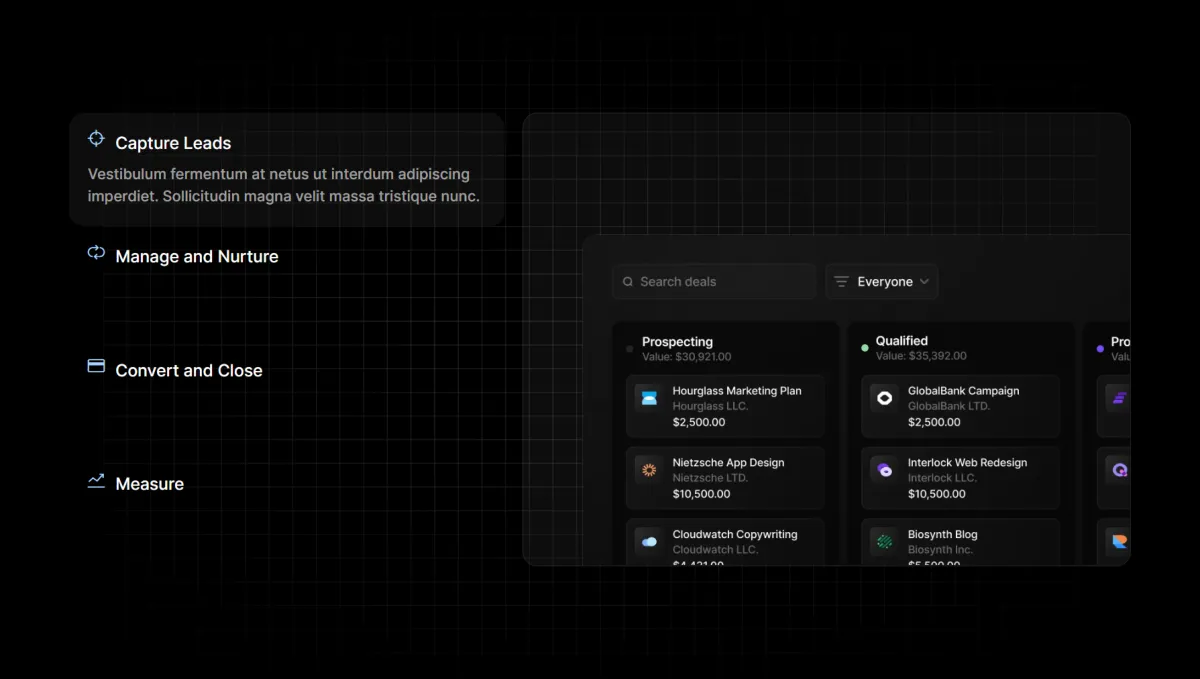Image resolution: width=1200 pixels, height=679 pixels.
Task: Click the Convert and Close card icon
Action: (x=96, y=366)
